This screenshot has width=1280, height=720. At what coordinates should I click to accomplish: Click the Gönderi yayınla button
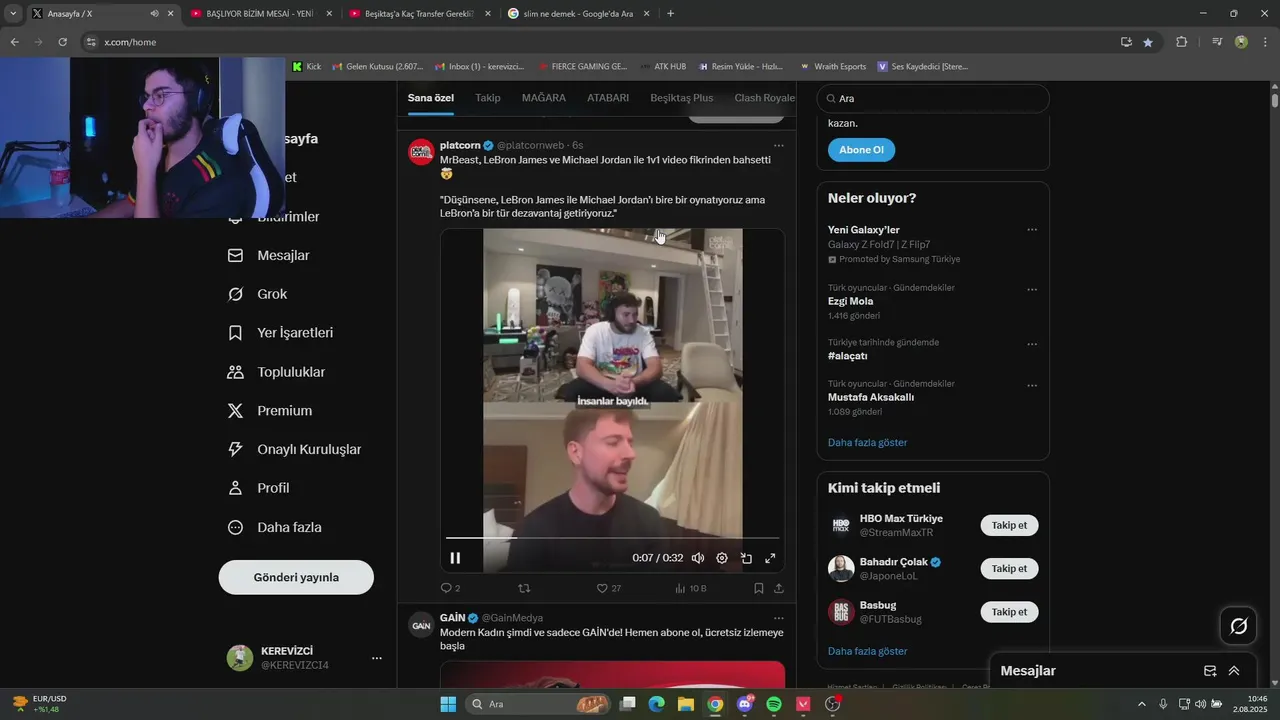(296, 577)
